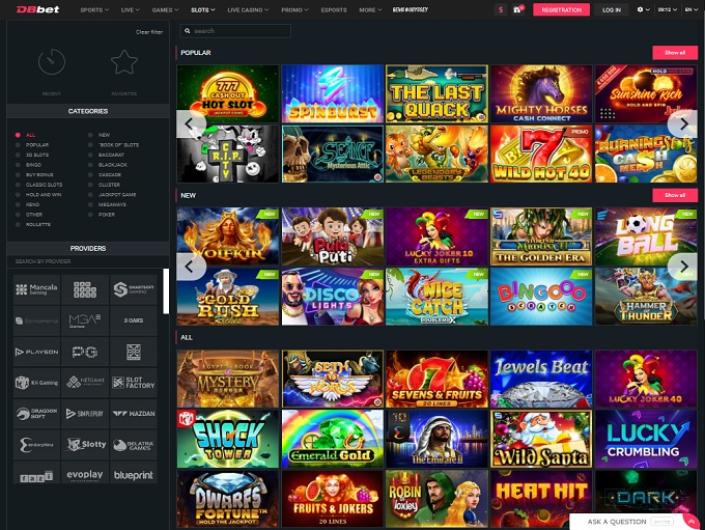
Task: Click the Registration button
Action: pyautogui.click(x=561, y=10)
